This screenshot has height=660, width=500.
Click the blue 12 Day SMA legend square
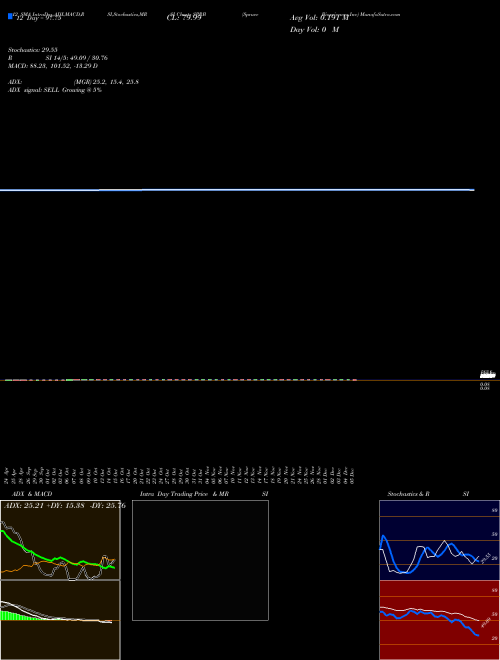11,17
